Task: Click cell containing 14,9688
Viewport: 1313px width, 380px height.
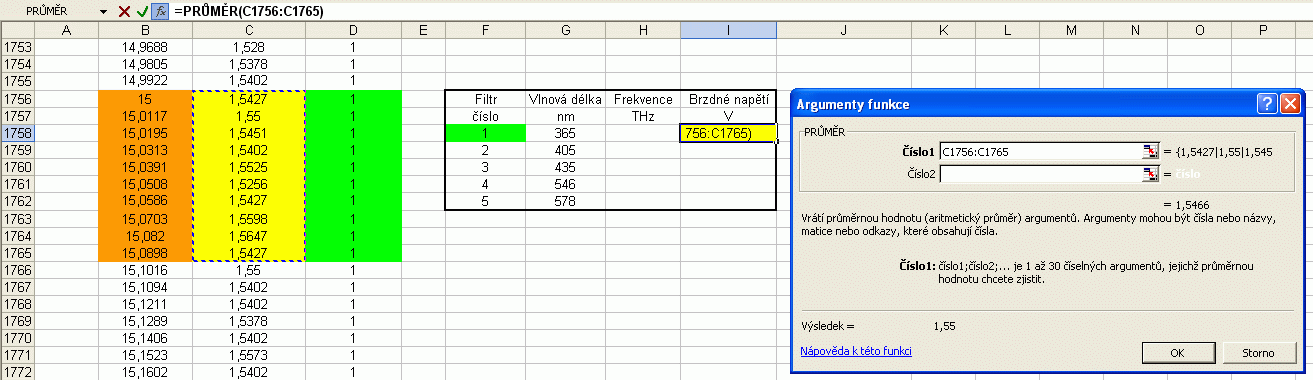Action: [x=145, y=47]
